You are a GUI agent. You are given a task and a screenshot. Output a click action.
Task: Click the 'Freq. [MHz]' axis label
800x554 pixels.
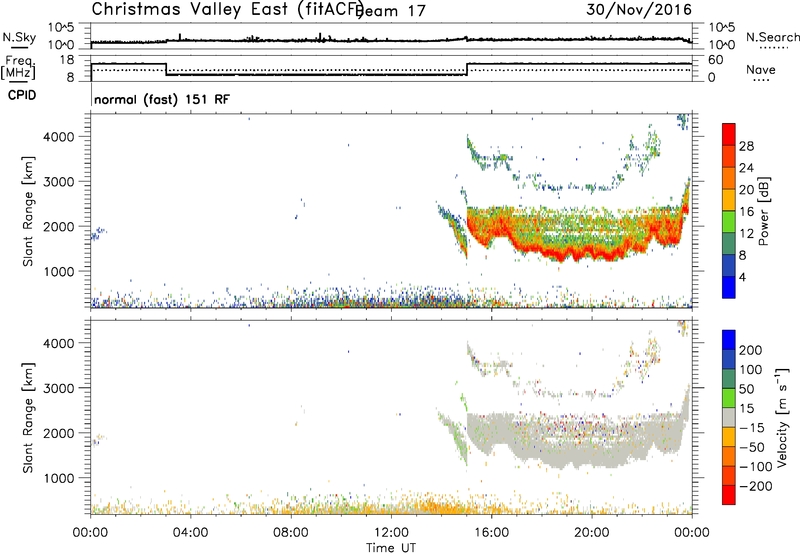(x=18, y=68)
